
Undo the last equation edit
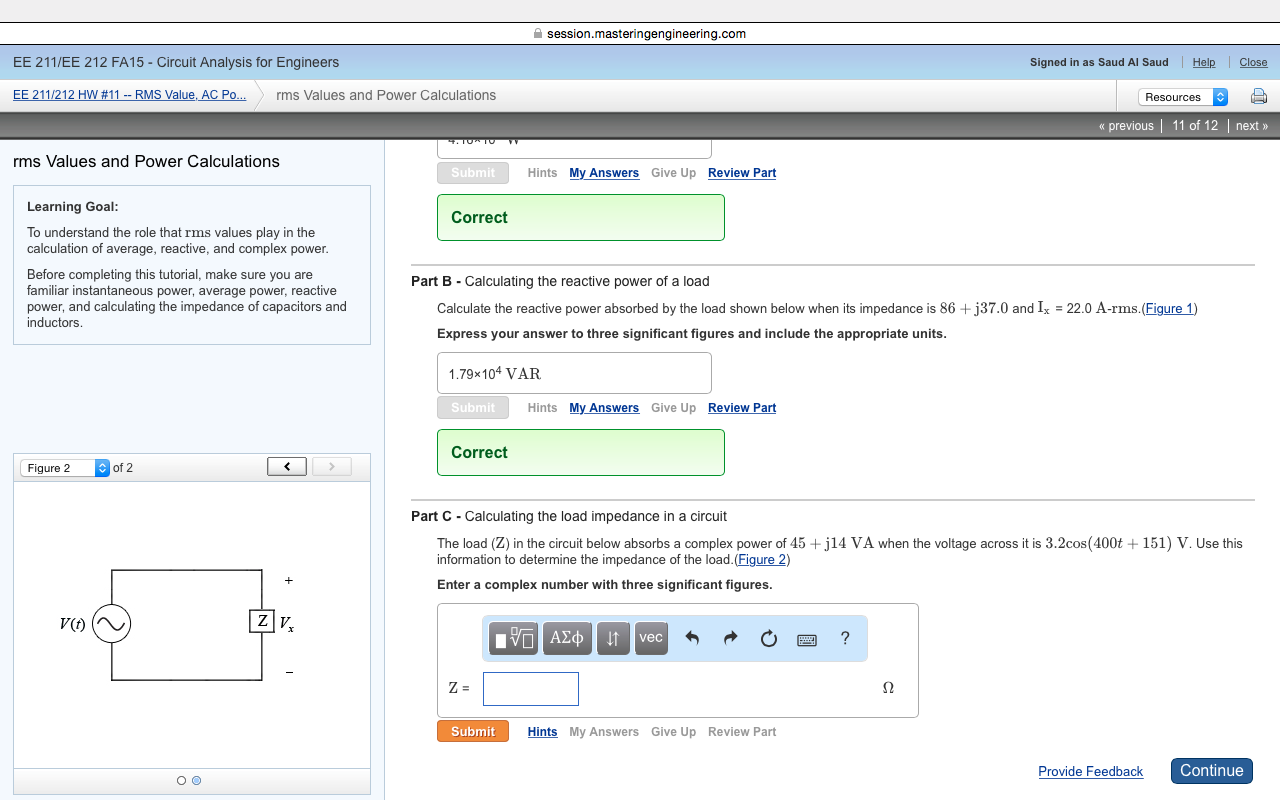692,638
